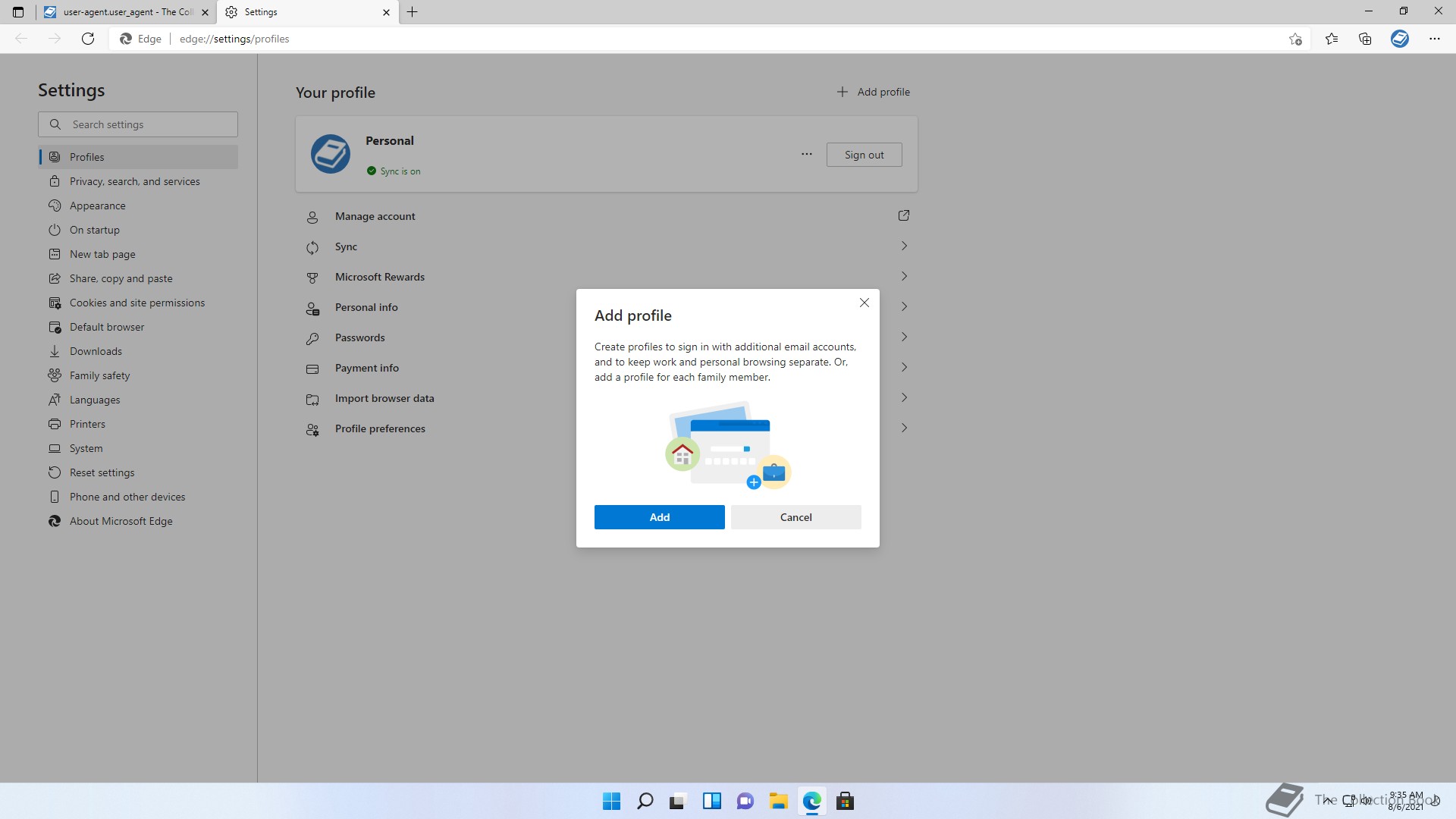
Task: Open Family safety settings
Action: [138, 375]
